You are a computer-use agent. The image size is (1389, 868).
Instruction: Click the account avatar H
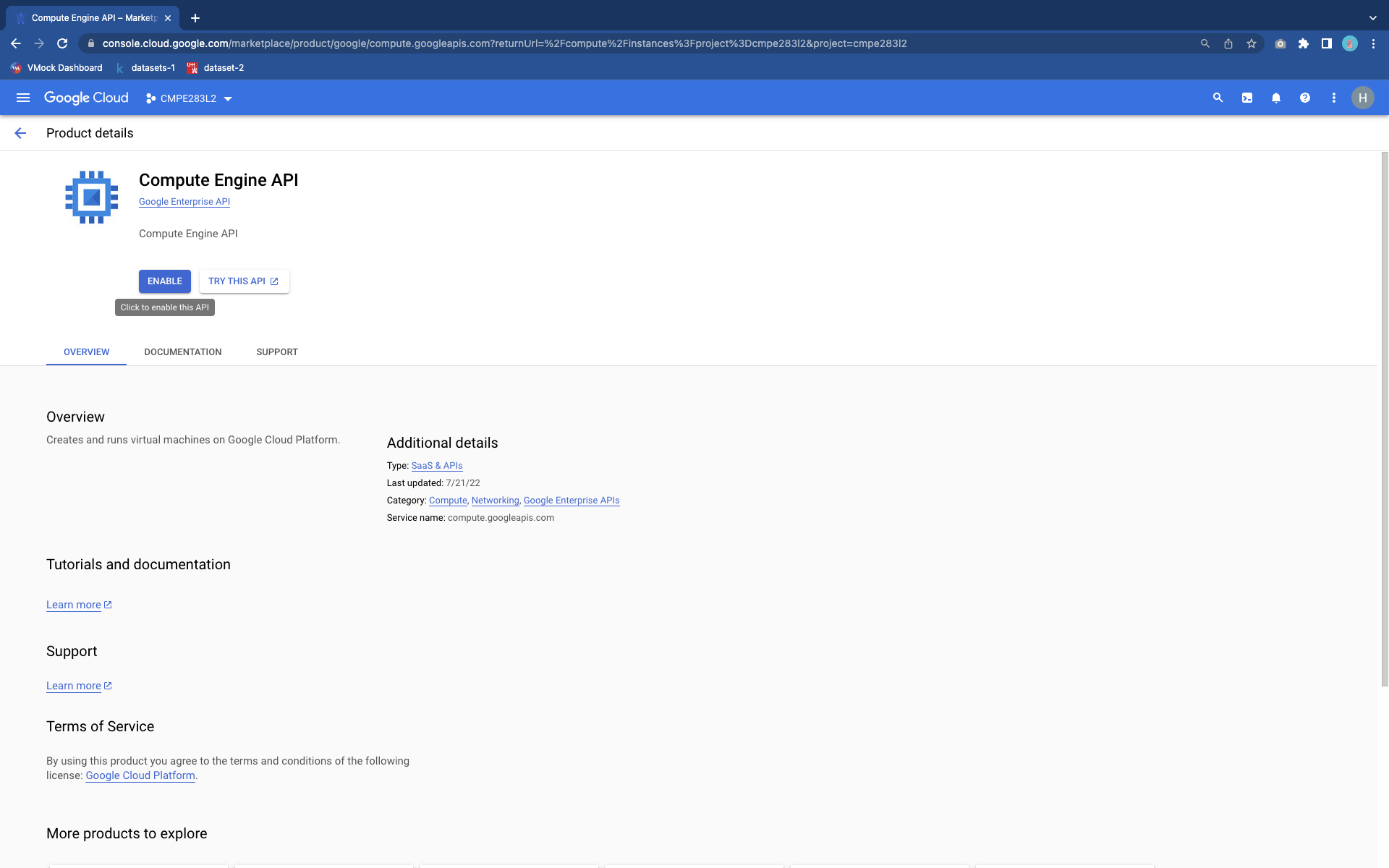(1363, 98)
